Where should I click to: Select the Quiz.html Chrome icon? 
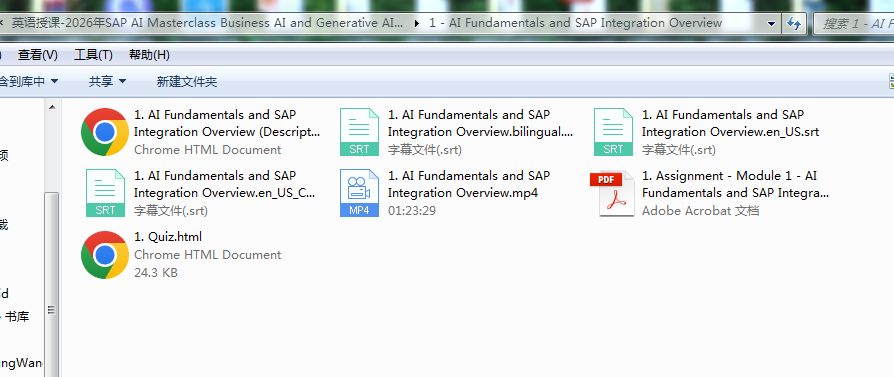pos(104,254)
